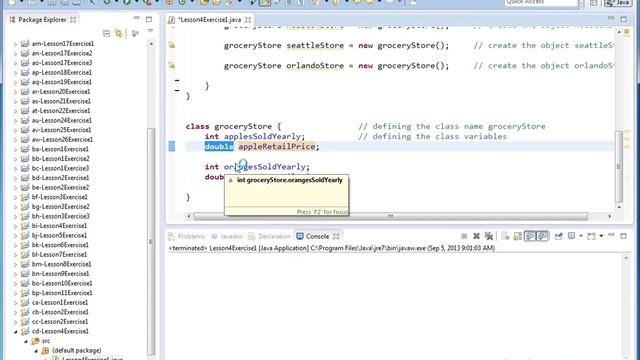Viewport: 640px width, 360px height.
Task: Click the Display Selected Console icon
Action: [x=571, y=236]
